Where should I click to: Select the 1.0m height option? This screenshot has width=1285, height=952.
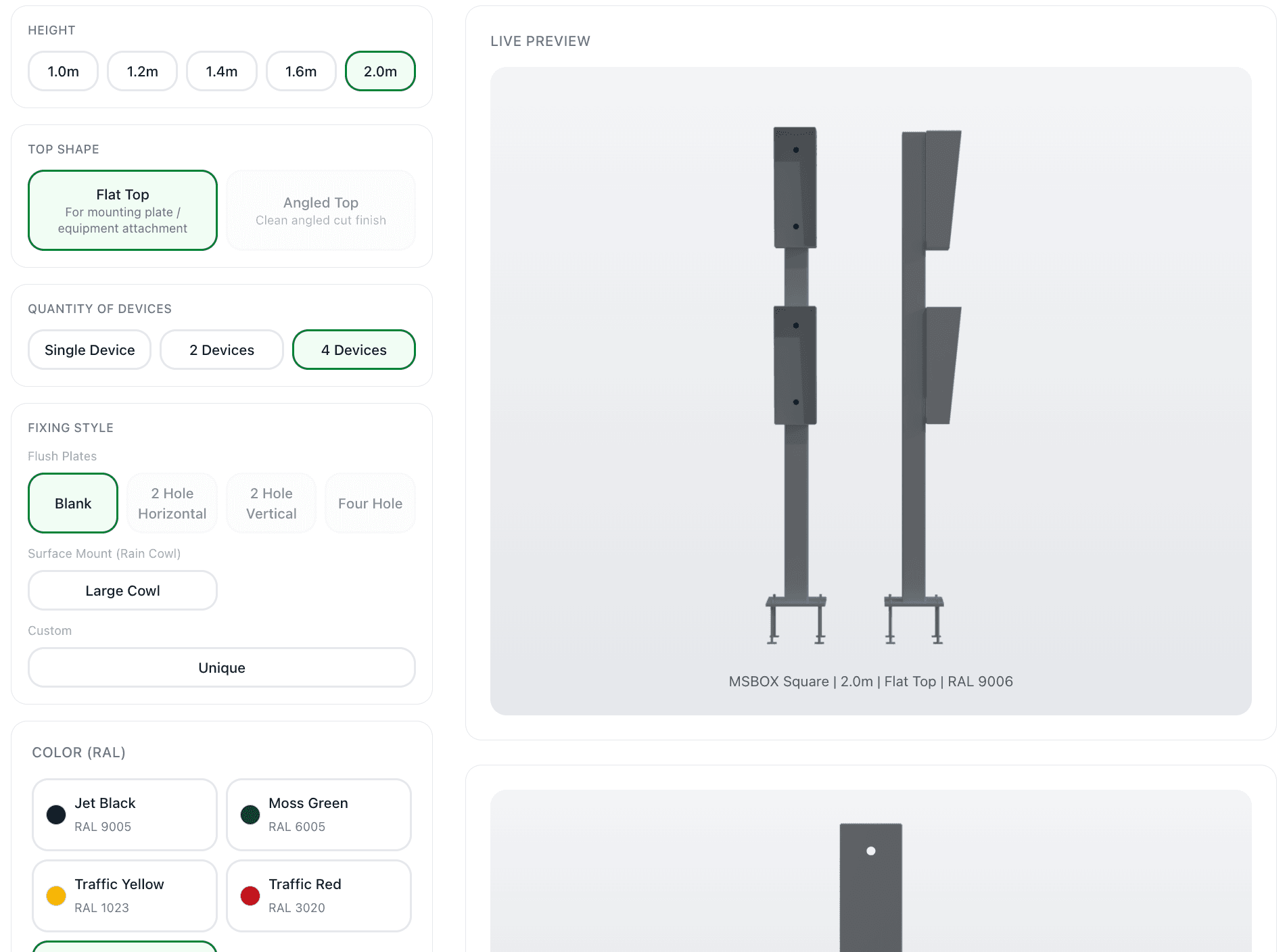[63, 71]
